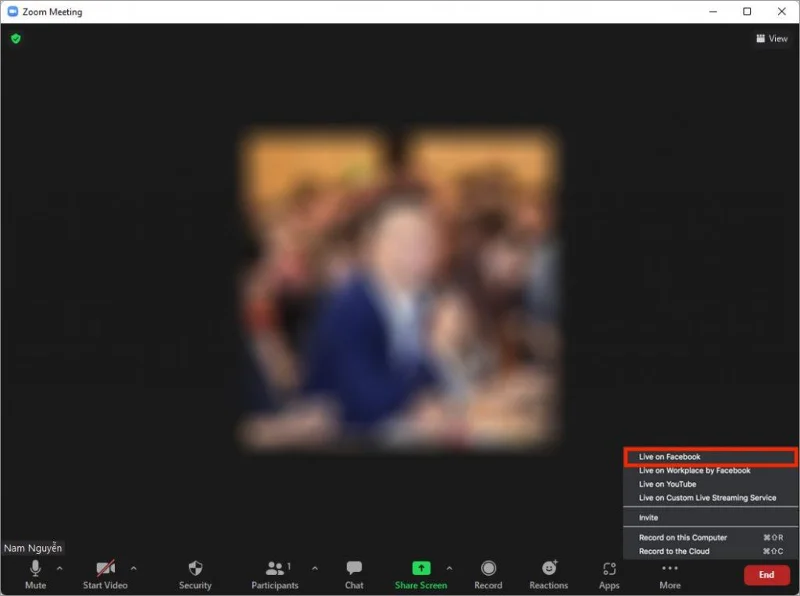Maximize the Zoom Meeting window
The image size is (800, 596).
747,11
